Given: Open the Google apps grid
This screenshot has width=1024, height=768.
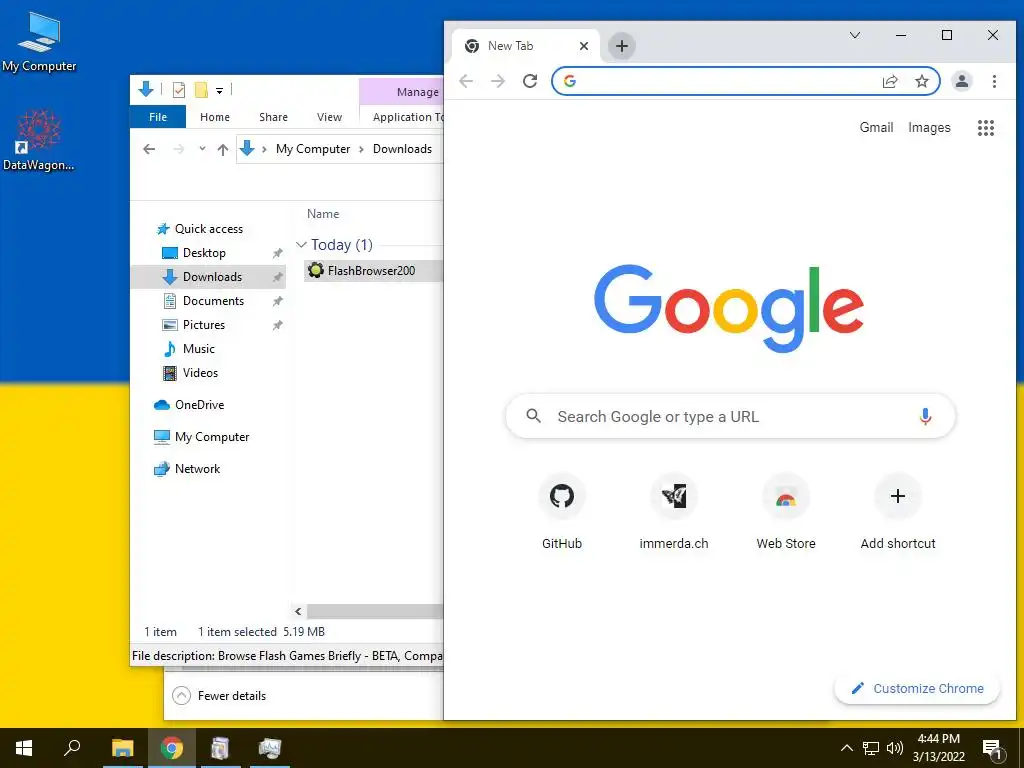Looking at the screenshot, I should 985,128.
